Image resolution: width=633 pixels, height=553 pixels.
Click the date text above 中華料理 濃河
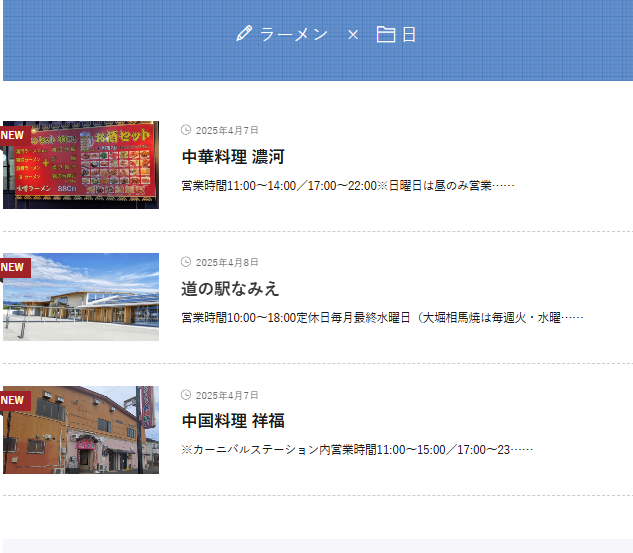pos(227,130)
